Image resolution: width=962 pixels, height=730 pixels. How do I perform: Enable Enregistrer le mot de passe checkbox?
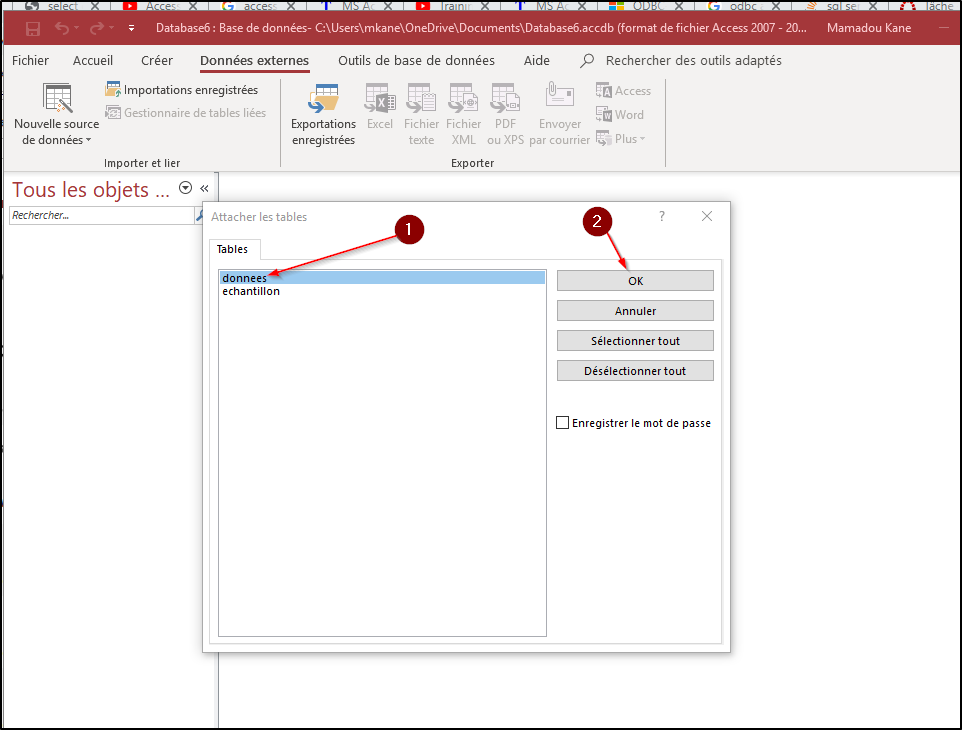point(563,423)
